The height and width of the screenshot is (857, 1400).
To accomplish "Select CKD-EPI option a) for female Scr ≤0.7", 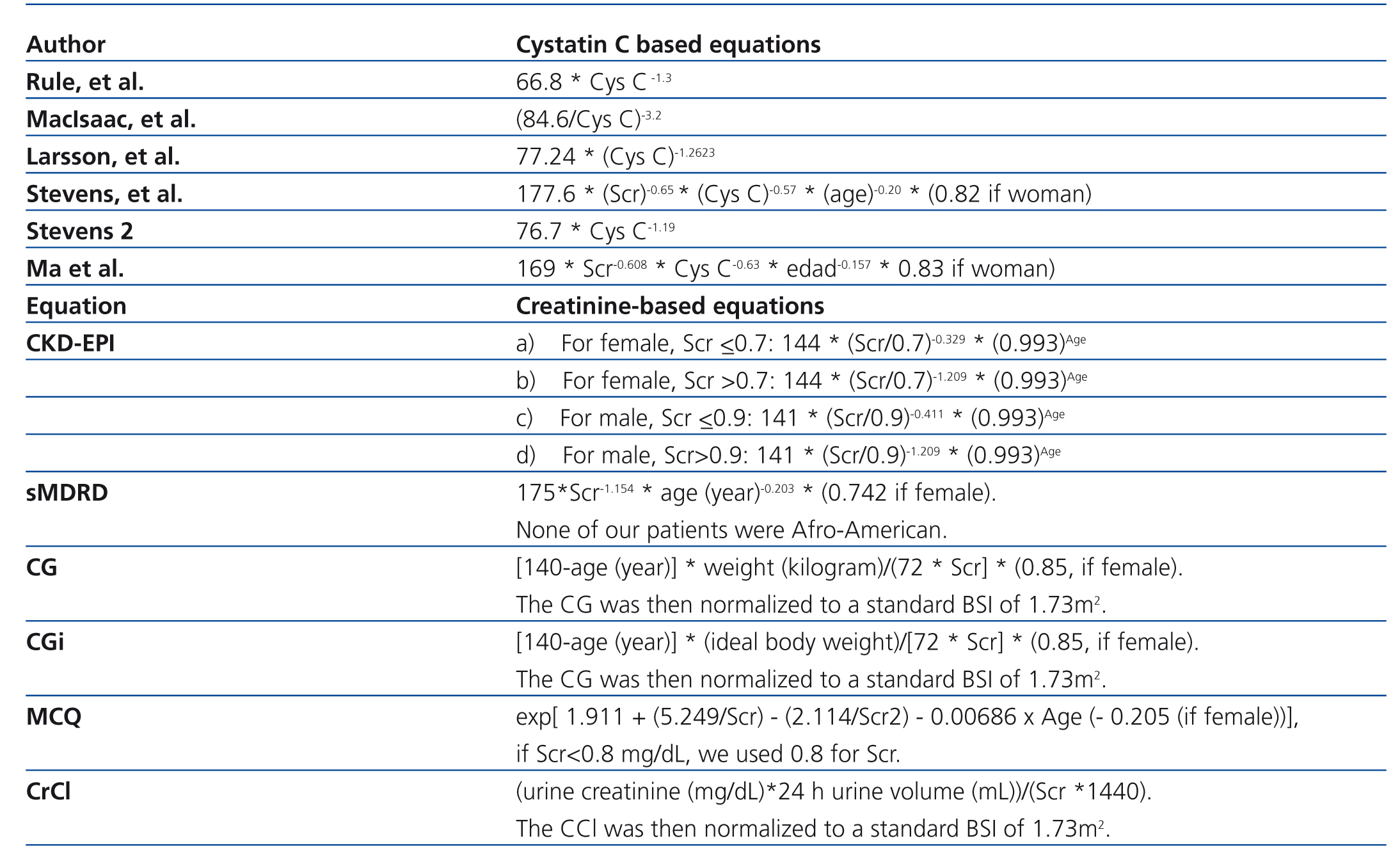I will (800, 344).
